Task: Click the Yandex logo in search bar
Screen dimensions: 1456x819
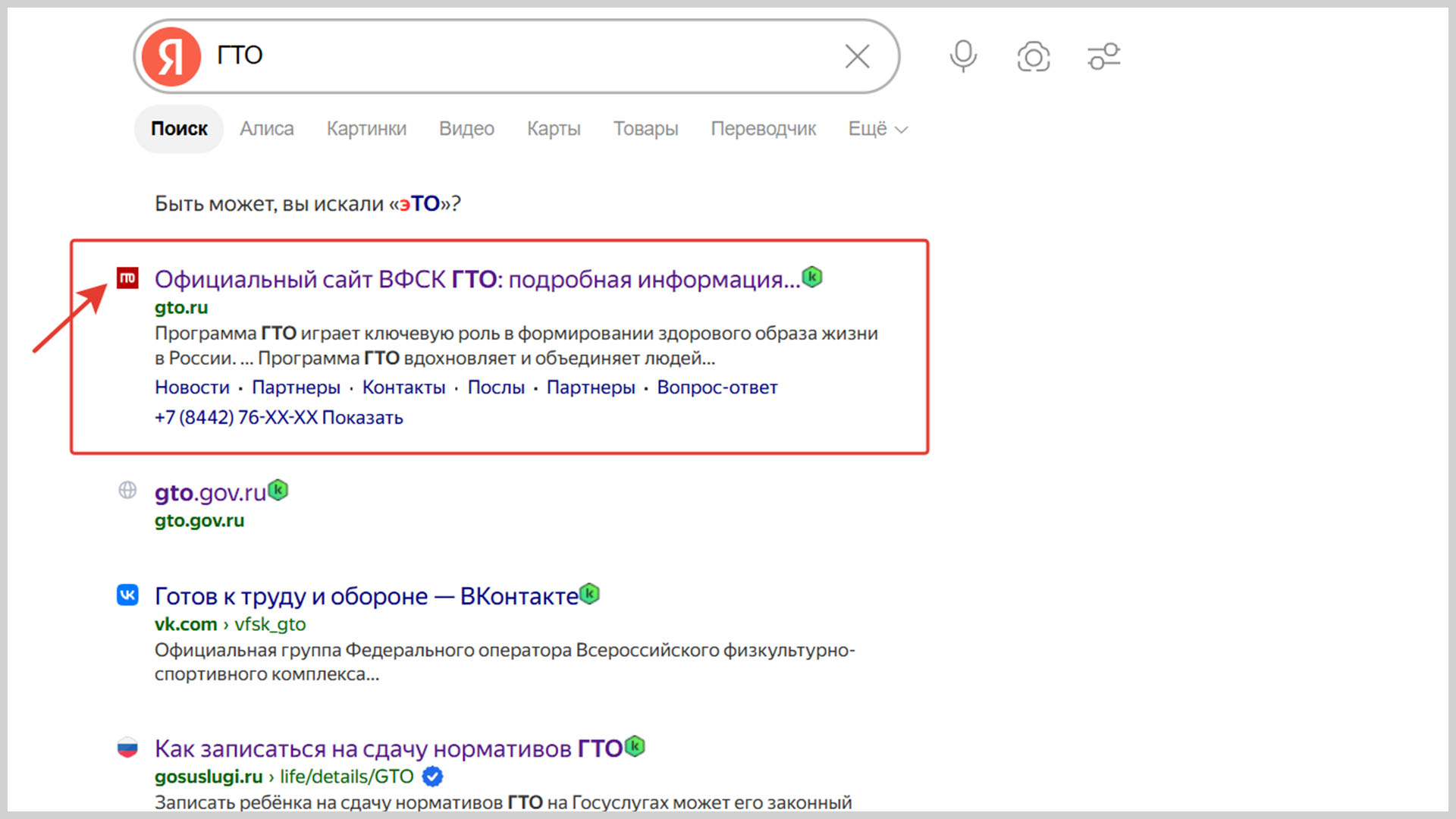Action: click(x=171, y=56)
